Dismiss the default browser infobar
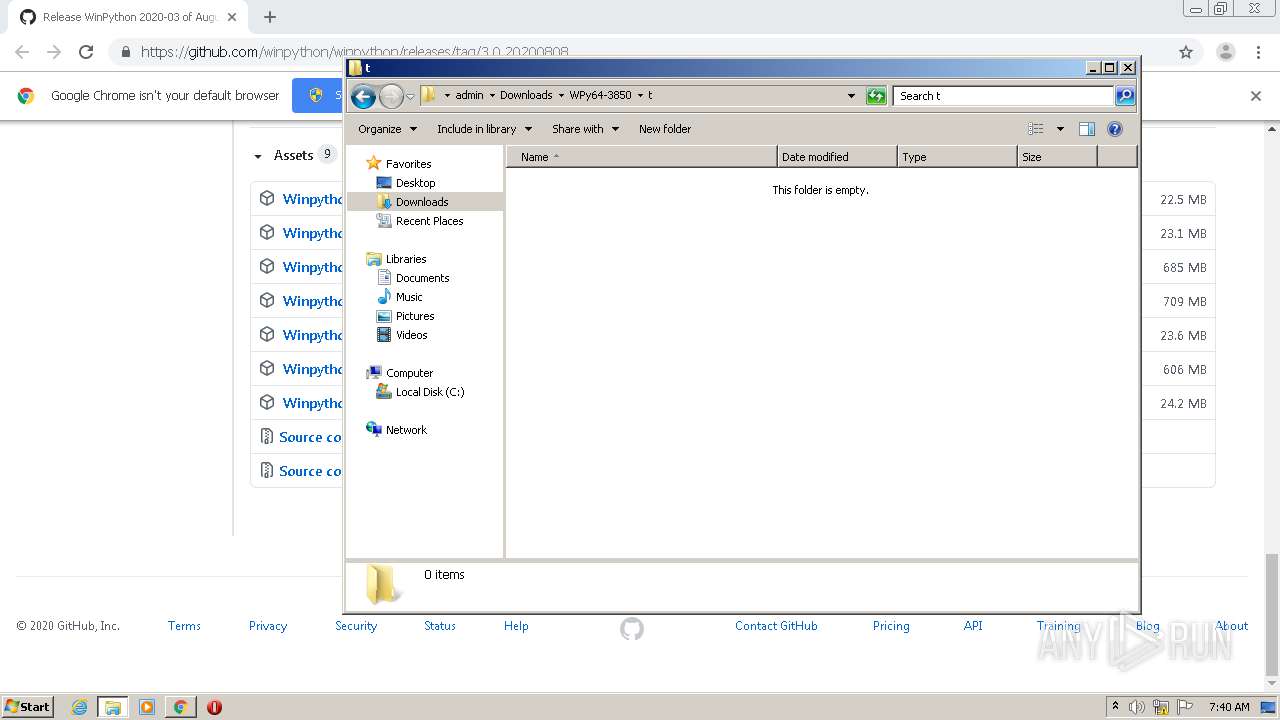Screen dimensions: 1280x720 coord(1256,96)
